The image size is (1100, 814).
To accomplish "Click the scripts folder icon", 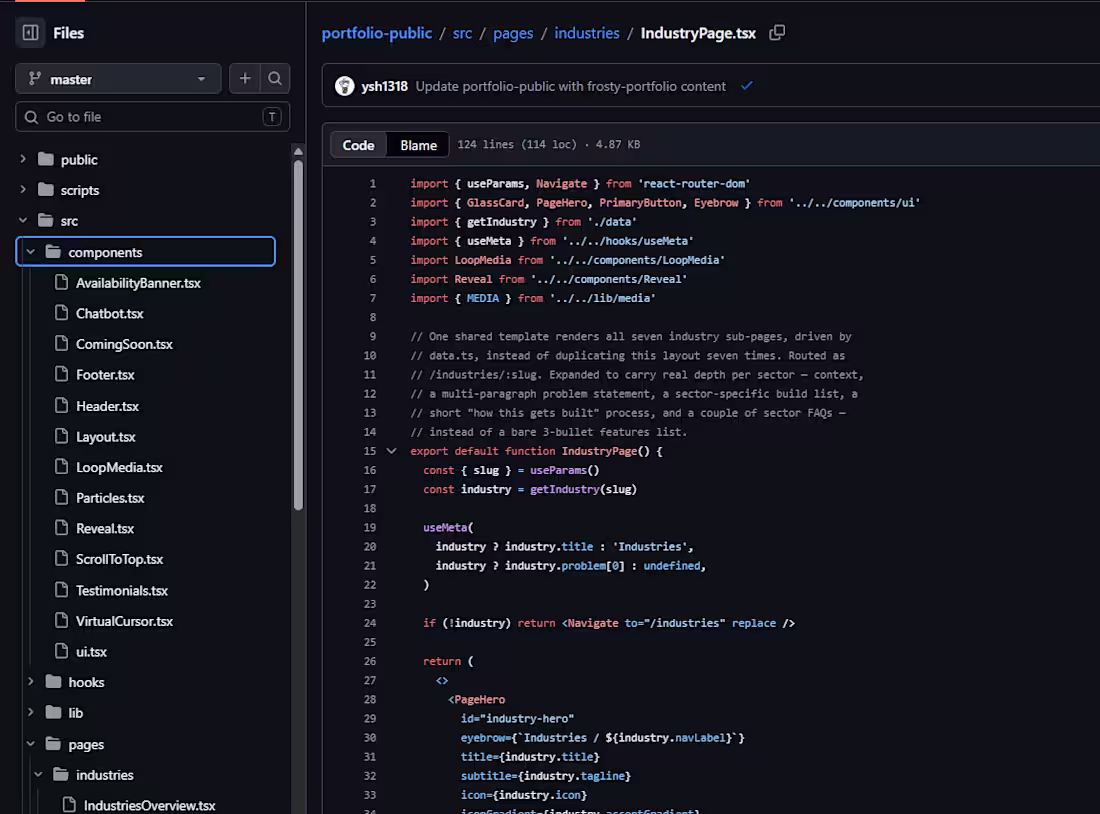I will coord(46,189).
